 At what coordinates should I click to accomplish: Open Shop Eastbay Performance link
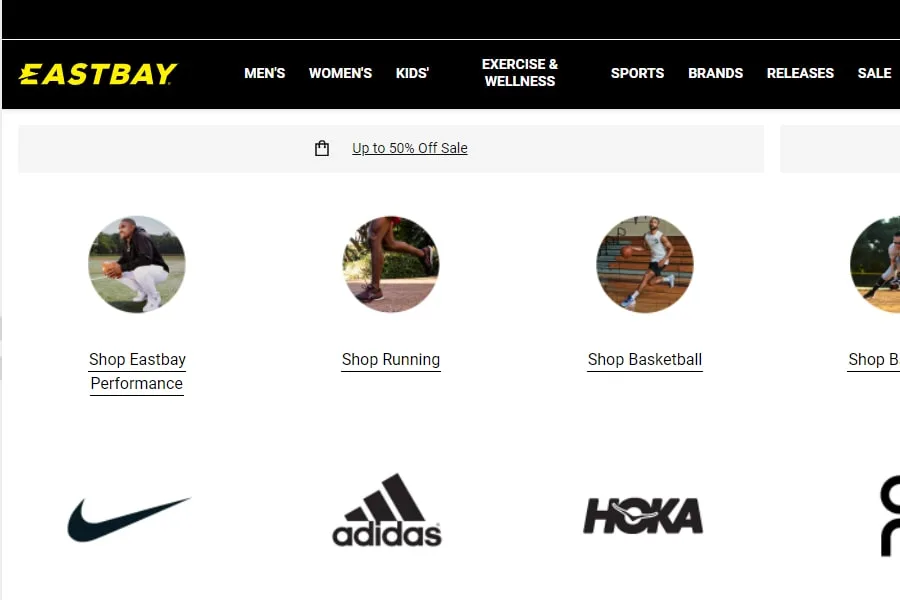[x=137, y=371]
